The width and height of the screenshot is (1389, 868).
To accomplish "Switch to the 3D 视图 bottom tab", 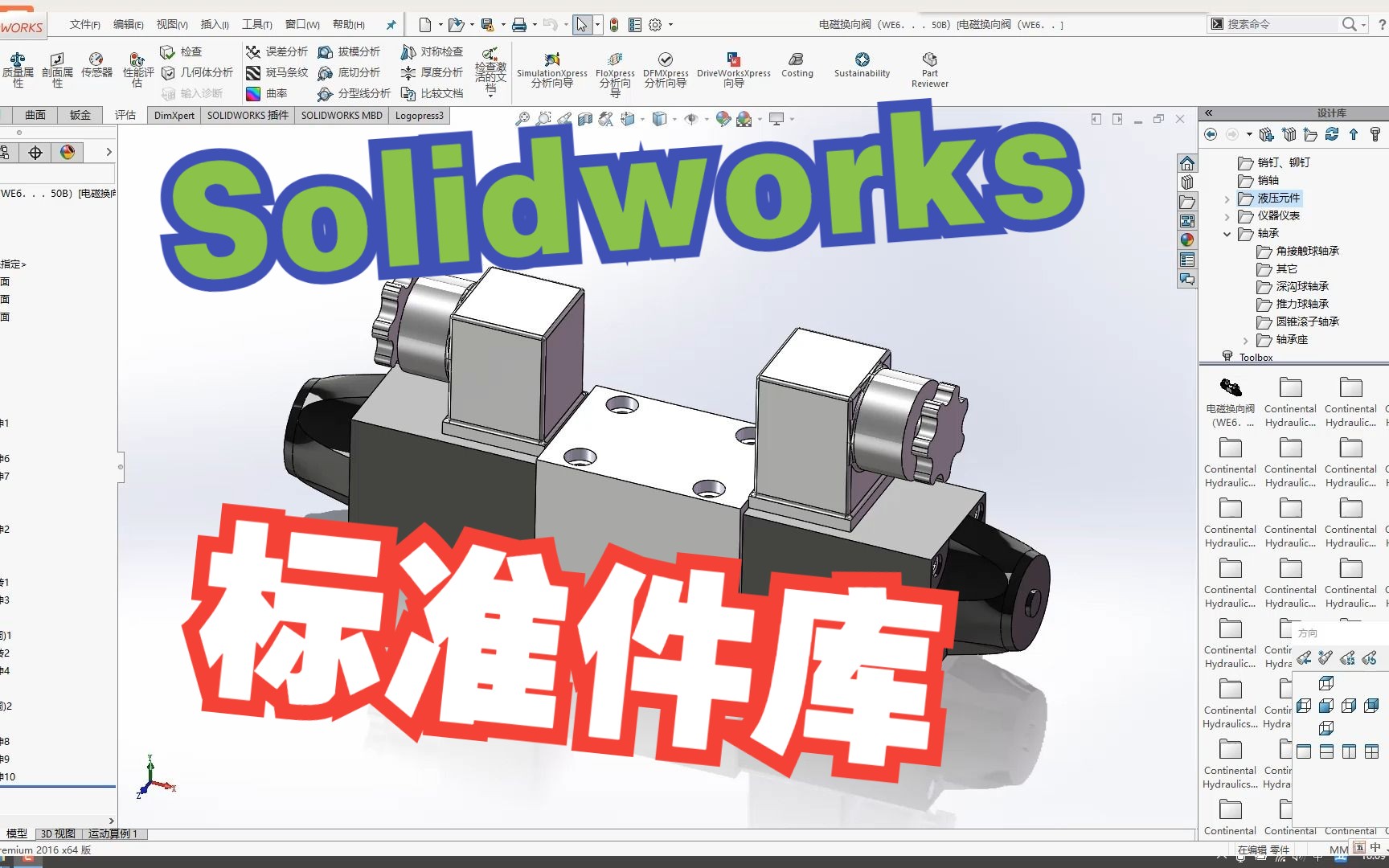I will click(x=58, y=833).
